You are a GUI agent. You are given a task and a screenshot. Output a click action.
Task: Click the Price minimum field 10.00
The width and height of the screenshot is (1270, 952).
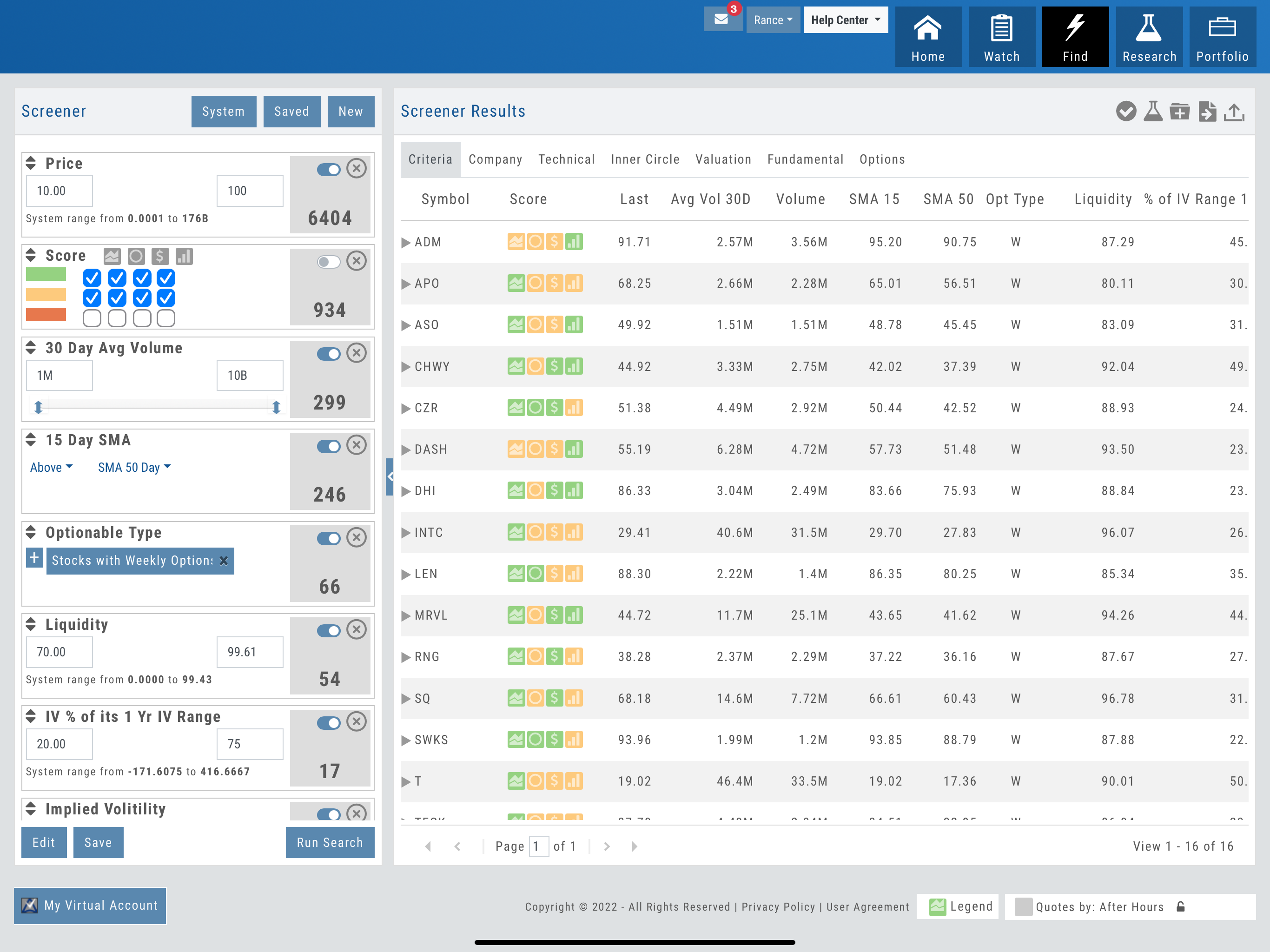(x=59, y=191)
